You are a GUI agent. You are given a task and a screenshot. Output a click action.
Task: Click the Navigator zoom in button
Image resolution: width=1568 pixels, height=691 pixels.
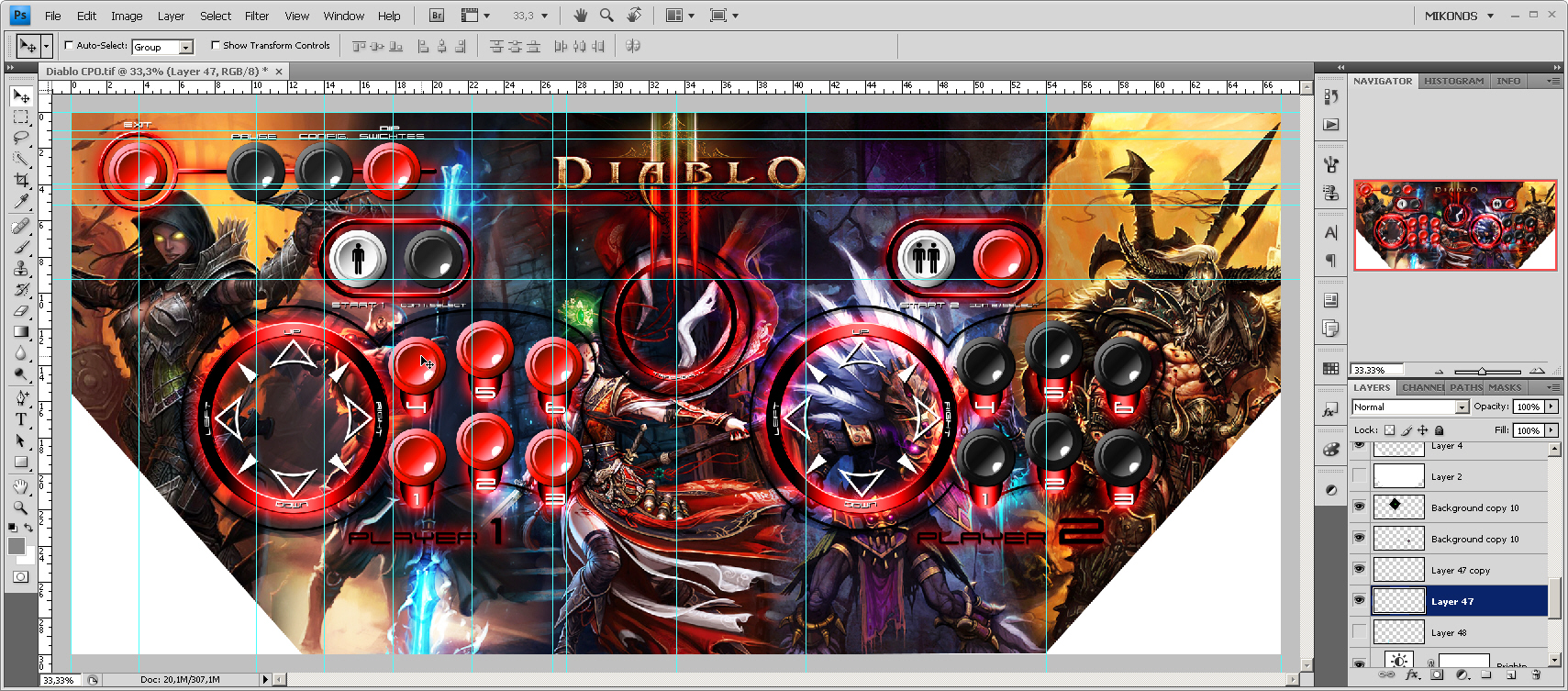pyautogui.click(x=1536, y=371)
